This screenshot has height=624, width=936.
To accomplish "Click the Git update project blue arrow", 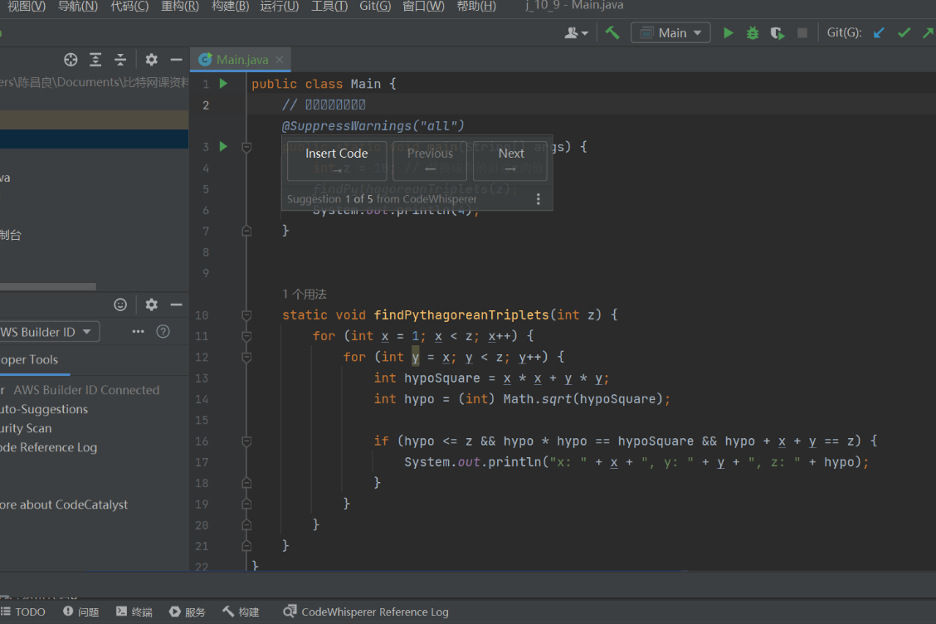I will [880, 33].
